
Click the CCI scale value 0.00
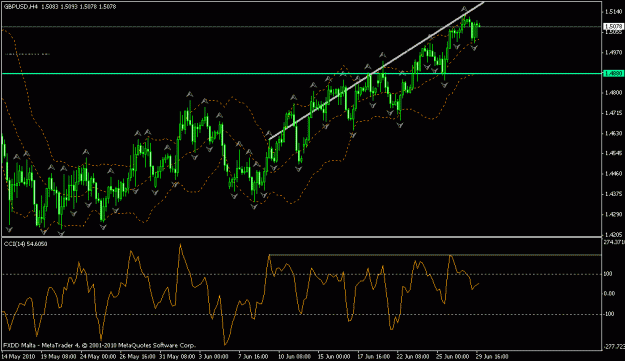click(x=610, y=294)
